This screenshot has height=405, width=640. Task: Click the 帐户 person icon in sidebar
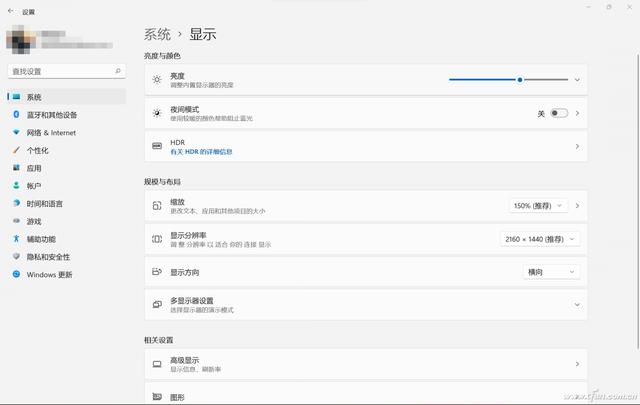[16, 185]
